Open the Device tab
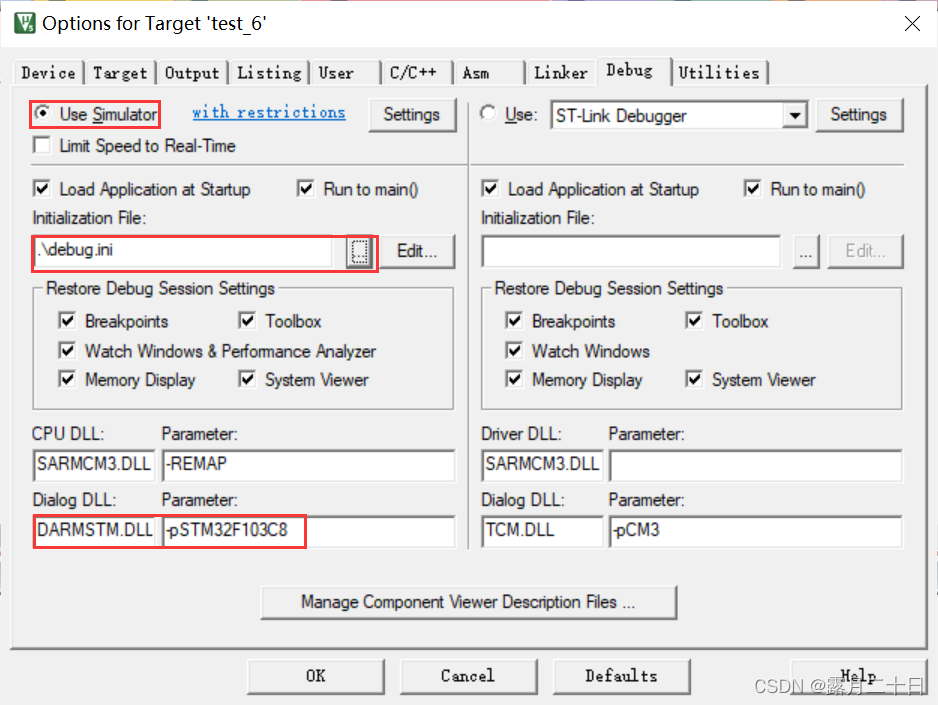 [48, 73]
